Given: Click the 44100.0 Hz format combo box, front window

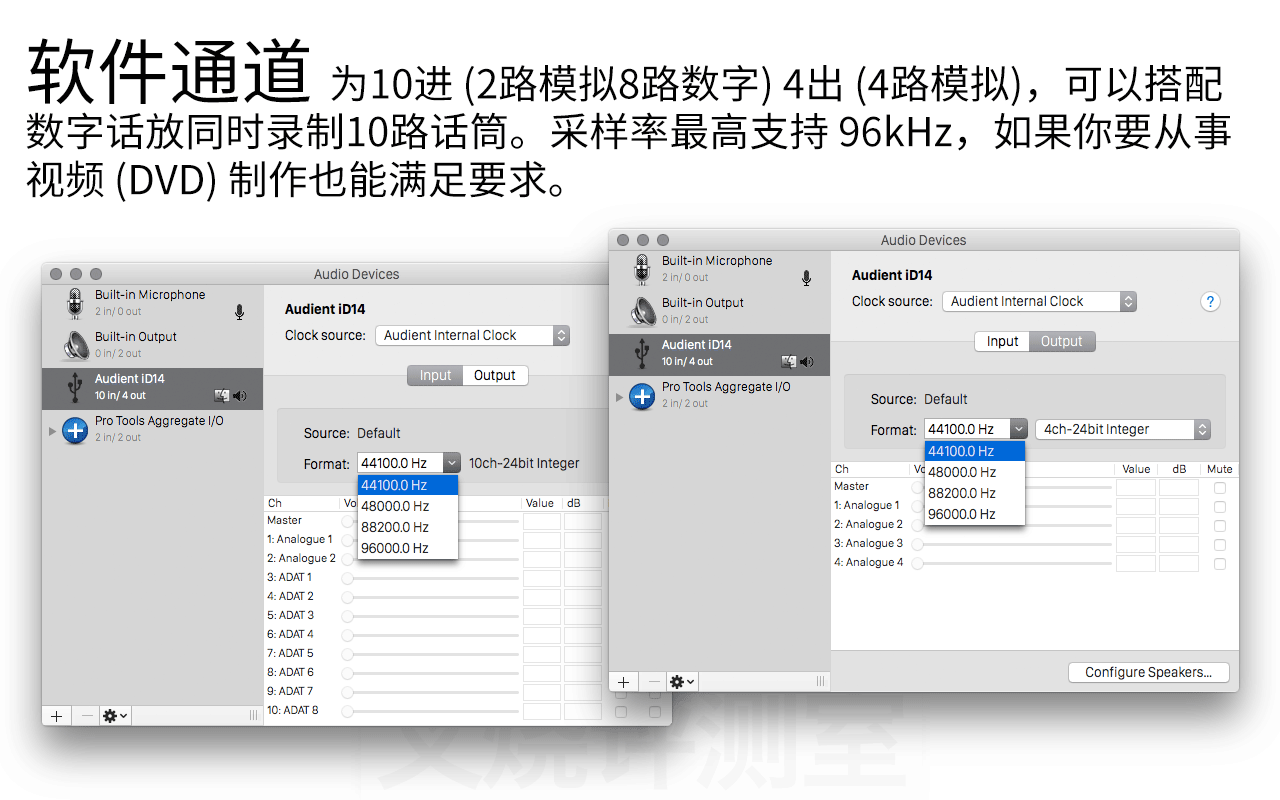Looking at the screenshot, I should click(x=975, y=429).
